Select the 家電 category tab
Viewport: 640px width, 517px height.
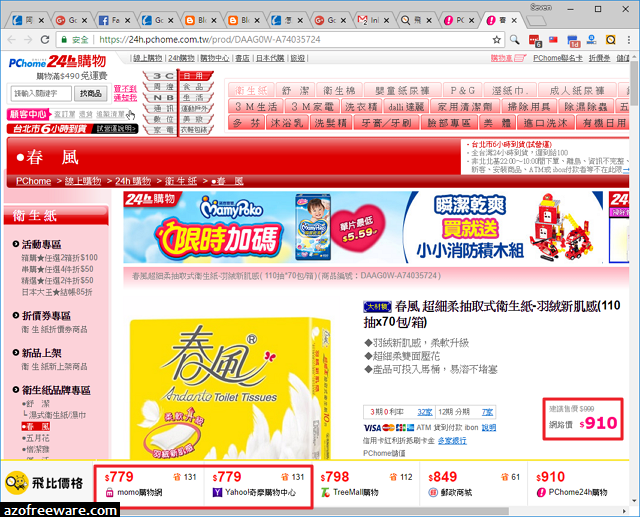click(x=162, y=130)
